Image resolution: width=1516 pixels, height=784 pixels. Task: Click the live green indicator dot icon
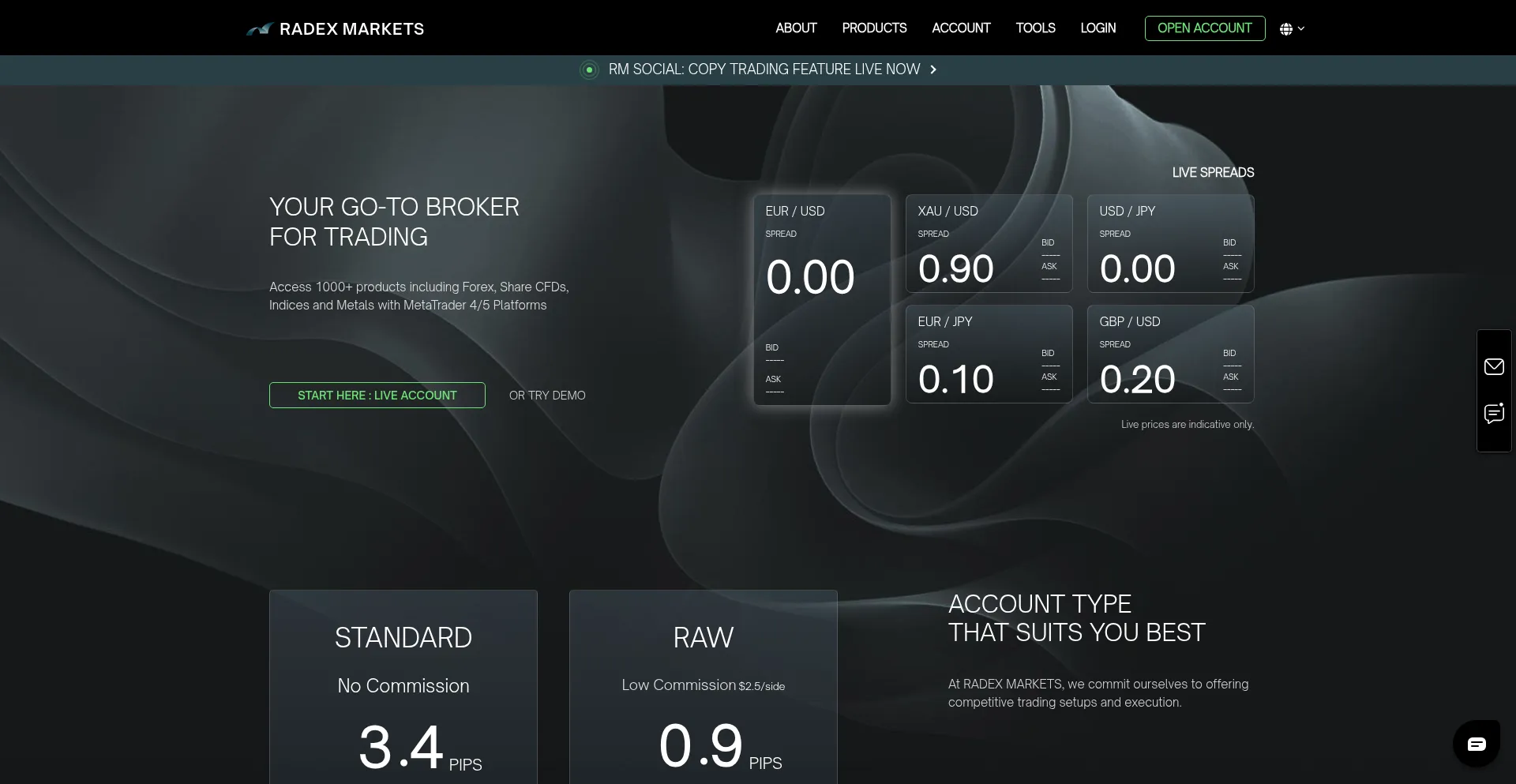click(x=589, y=69)
